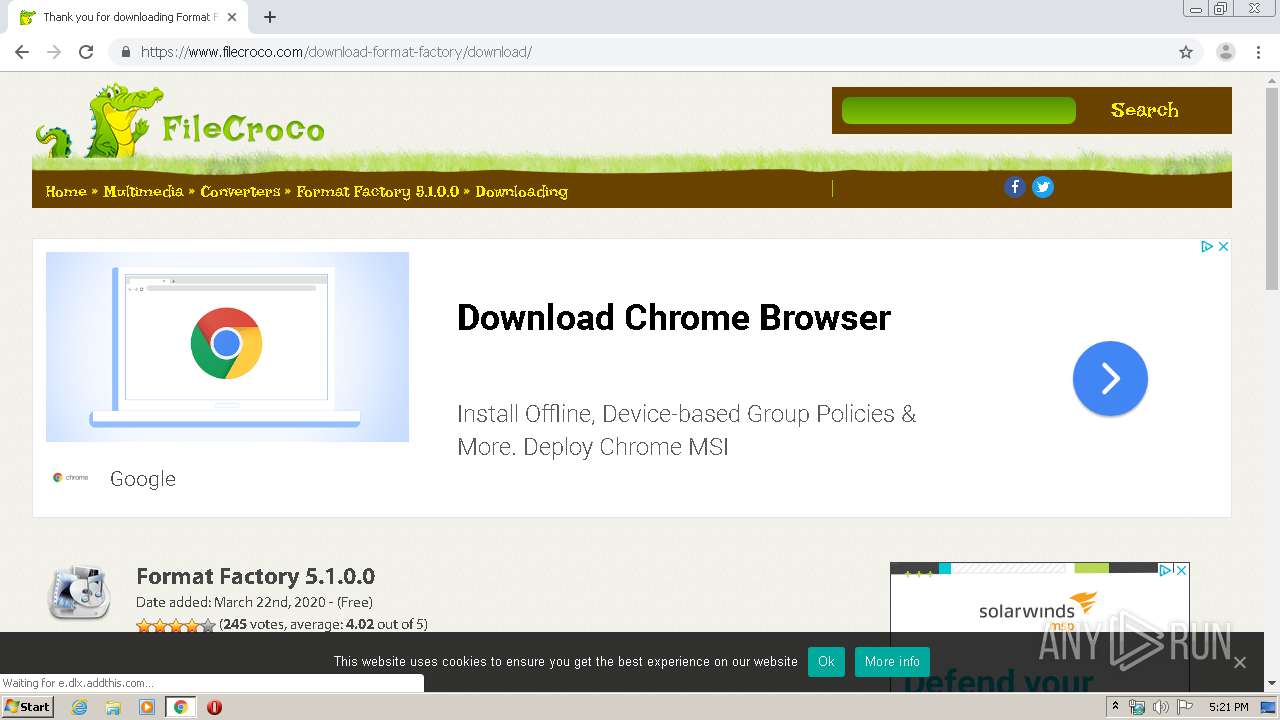Dismiss the cookie notice with X
Screen dimensions: 1280x720
[x=1240, y=662]
